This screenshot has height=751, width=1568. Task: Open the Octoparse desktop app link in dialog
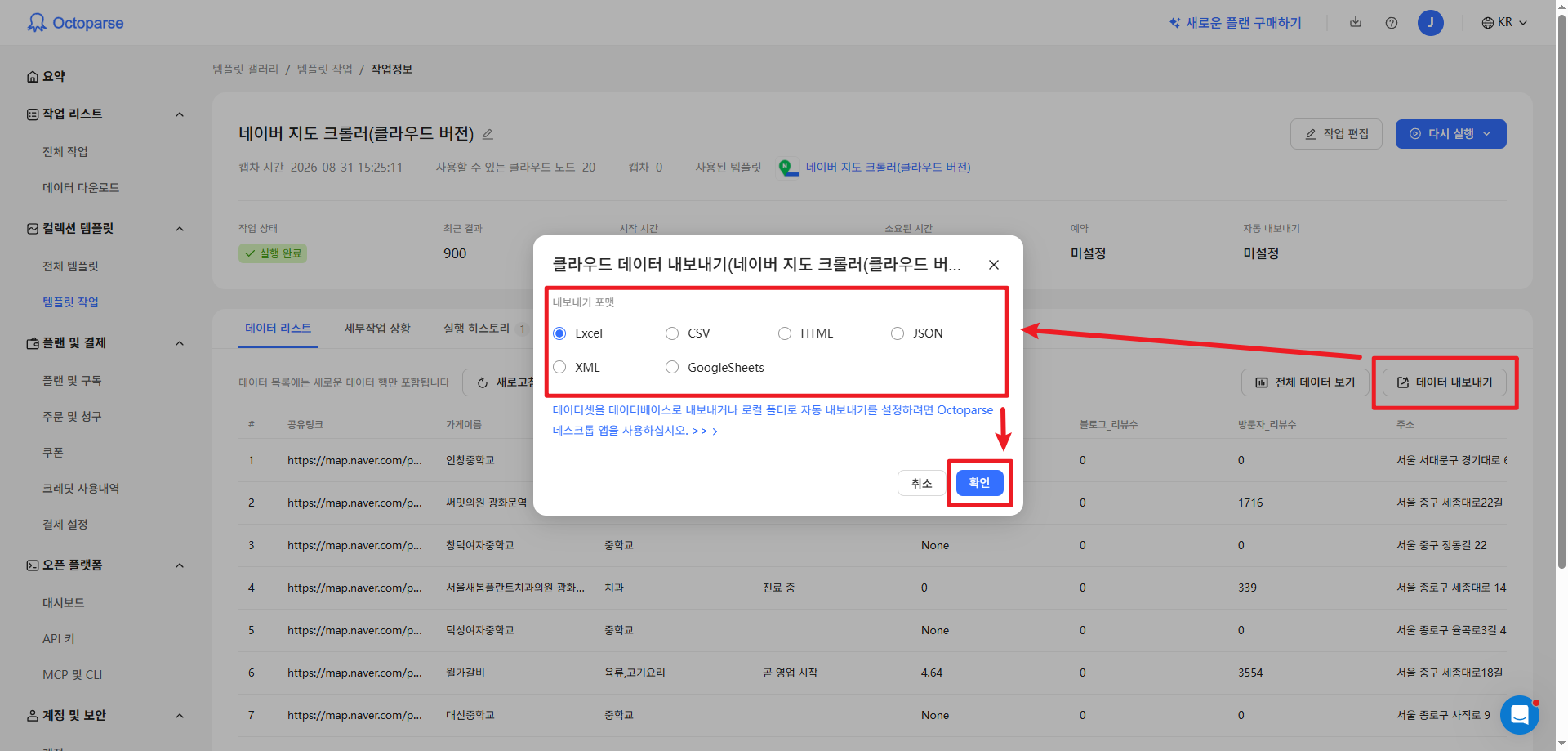[773, 420]
